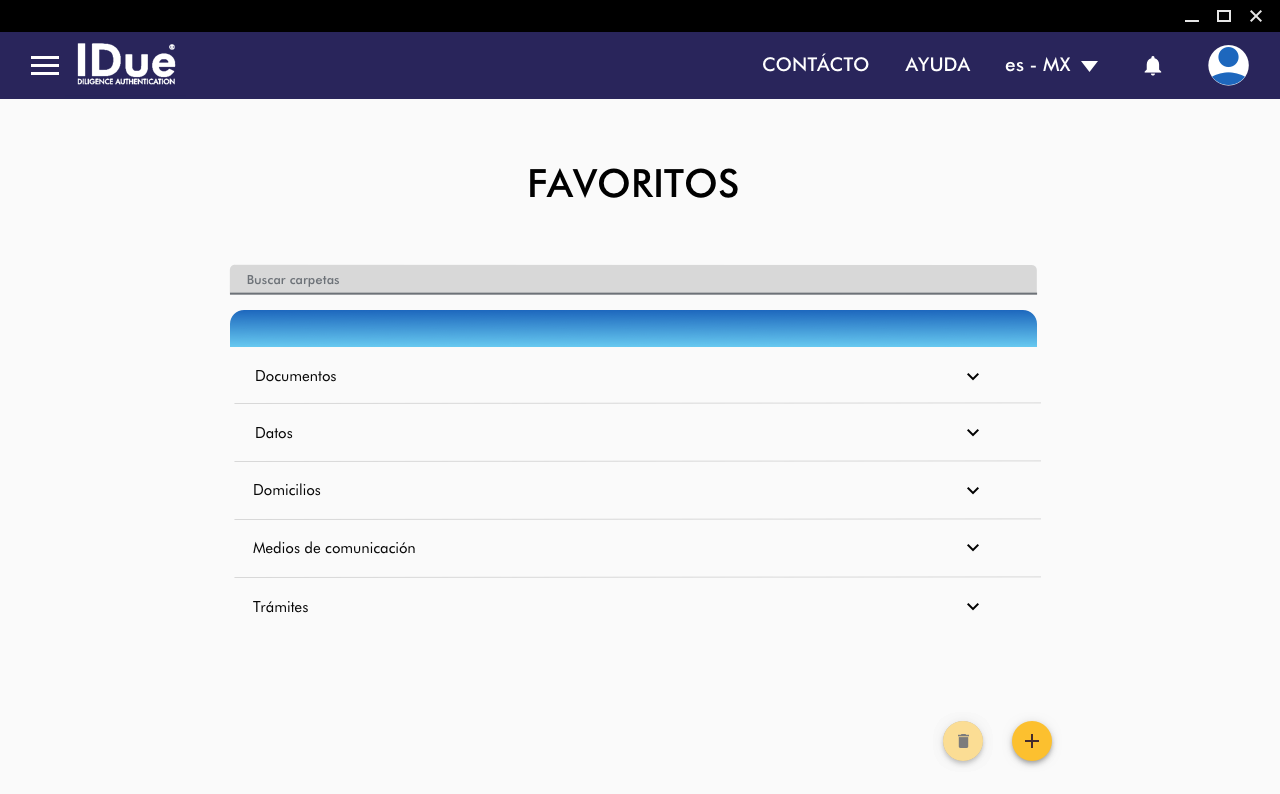Go to the AYUDA menu item
The image size is (1280, 794).
click(937, 65)
